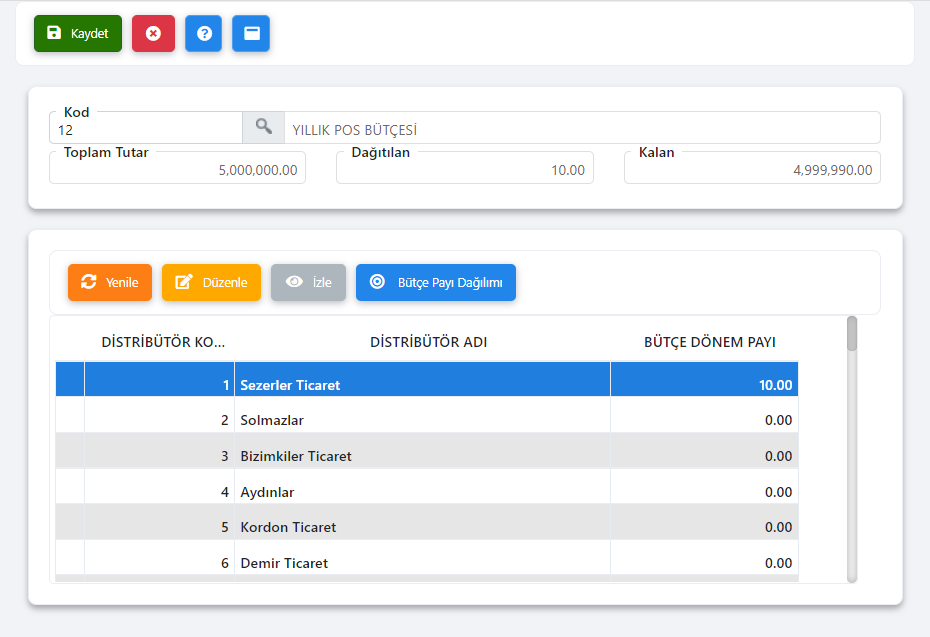Refresh the list with Yenile button
Screen dimensions: 930x637
tap(110, 282)
